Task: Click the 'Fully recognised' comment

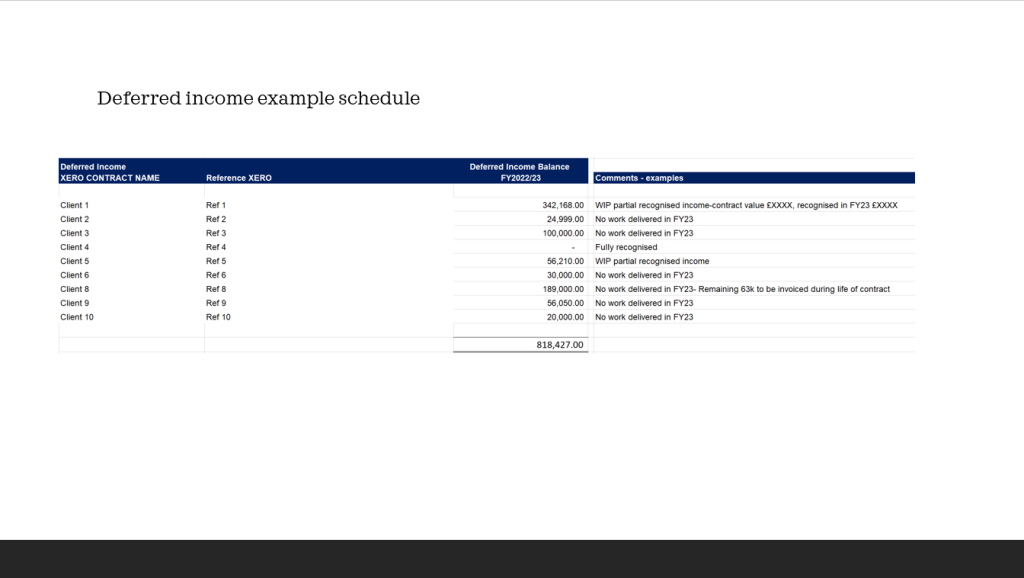Action: [x=626, y=247]
